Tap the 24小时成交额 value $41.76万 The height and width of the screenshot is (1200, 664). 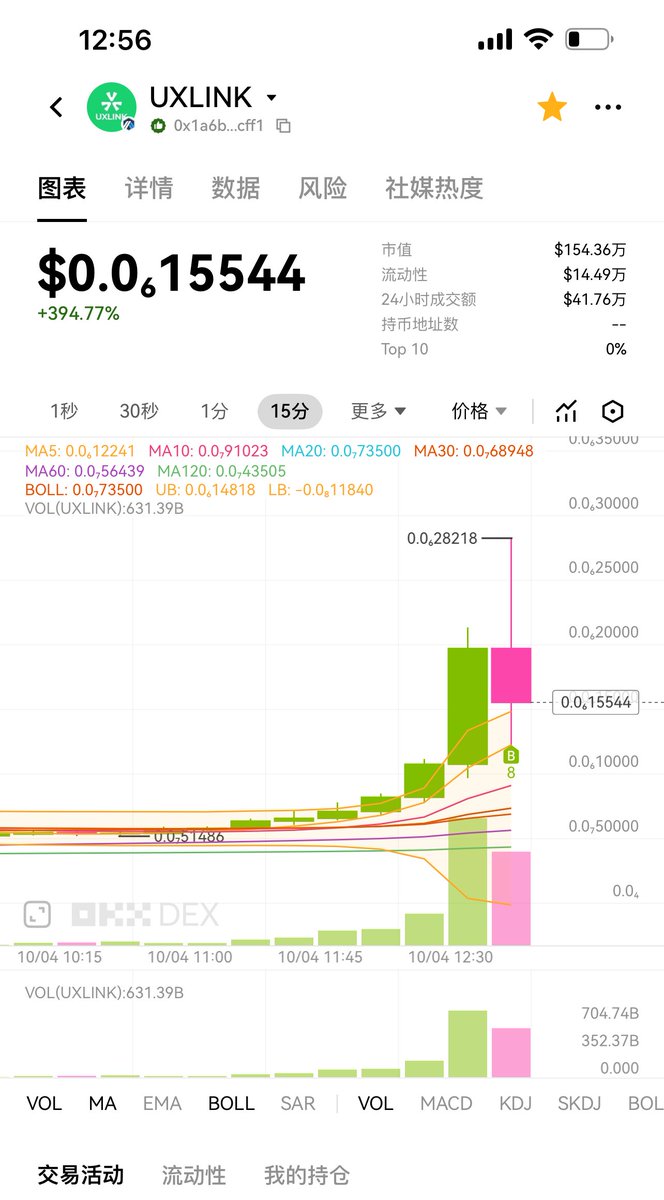tap(595, 299)
